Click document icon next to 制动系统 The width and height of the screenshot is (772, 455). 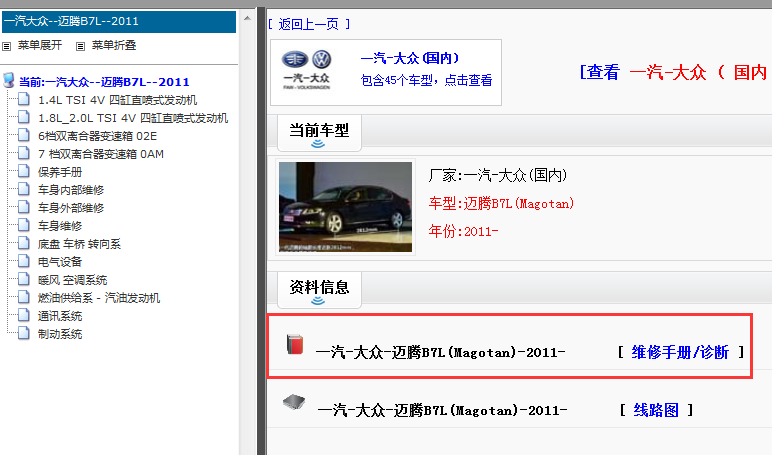tap(24, 333)
